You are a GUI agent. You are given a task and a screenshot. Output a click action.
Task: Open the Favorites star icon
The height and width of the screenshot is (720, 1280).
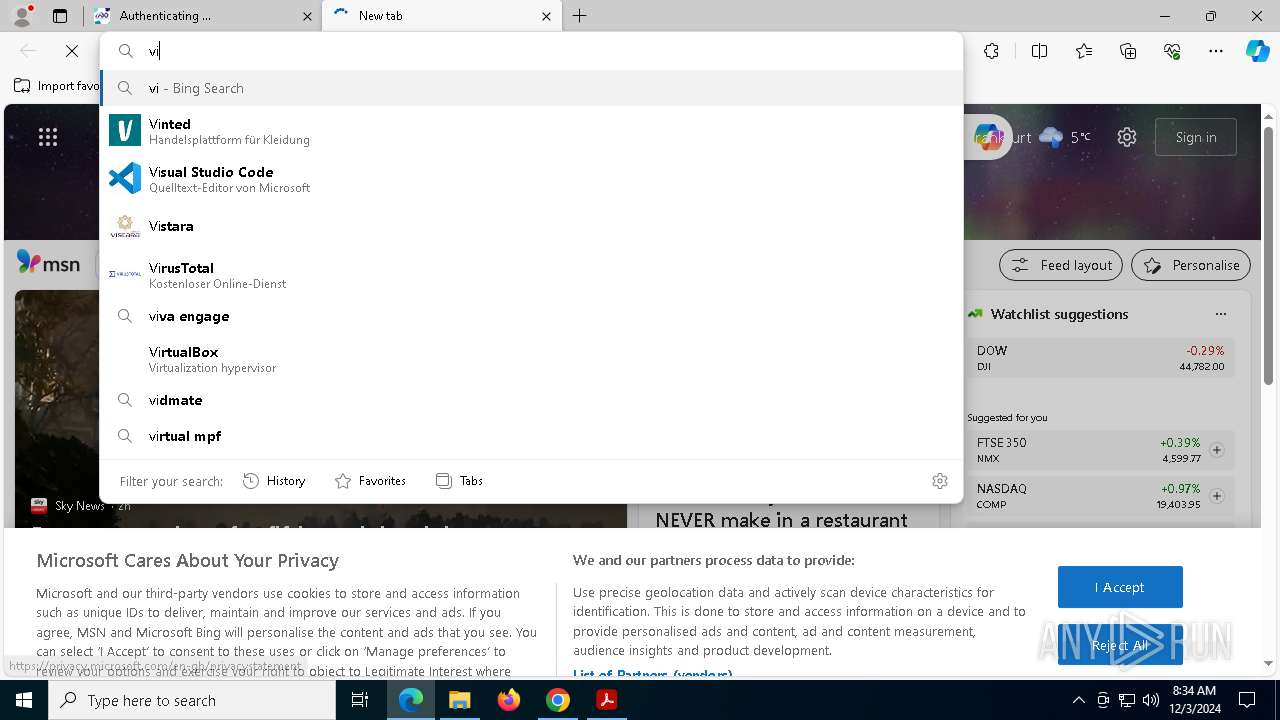(1084, 51)
